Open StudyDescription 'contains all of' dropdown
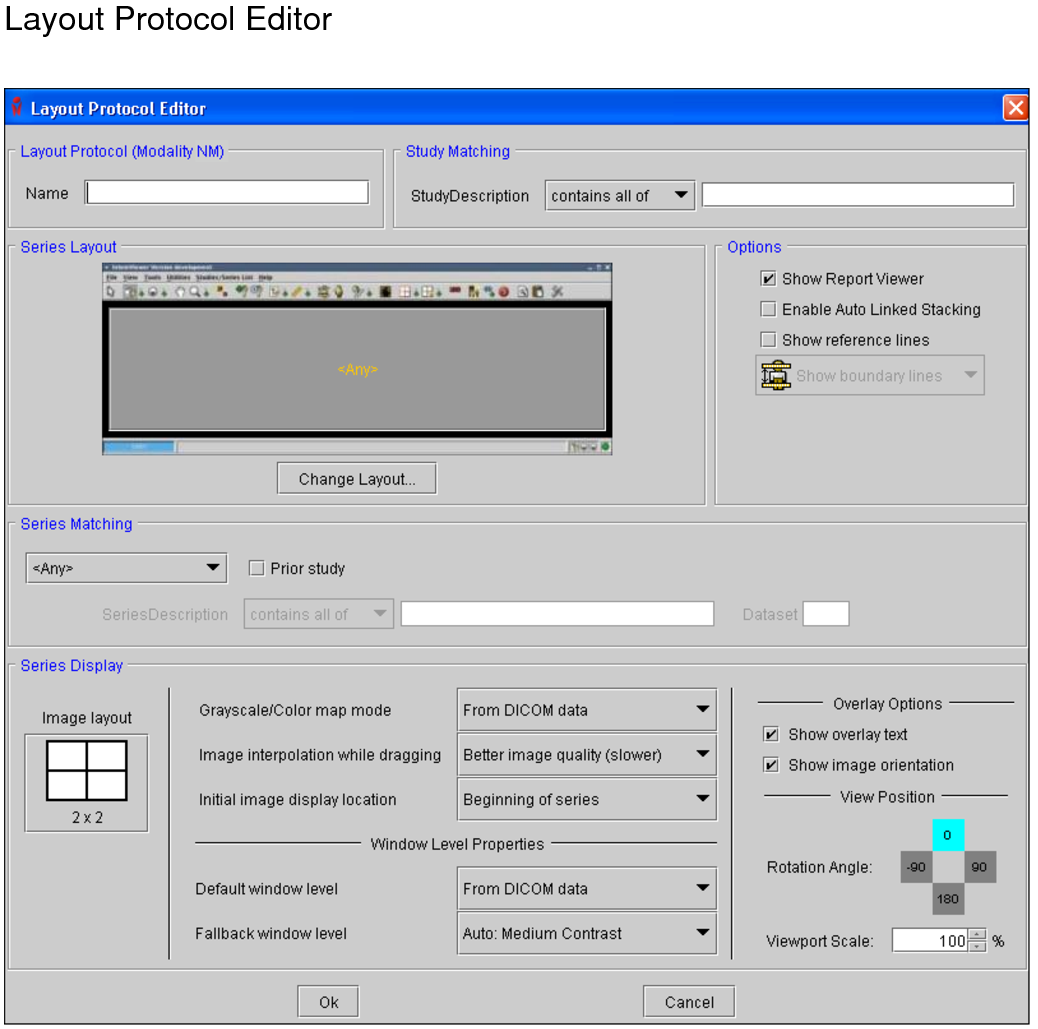This screenshot has width=1038, height=1029. [x=620, y=196]
